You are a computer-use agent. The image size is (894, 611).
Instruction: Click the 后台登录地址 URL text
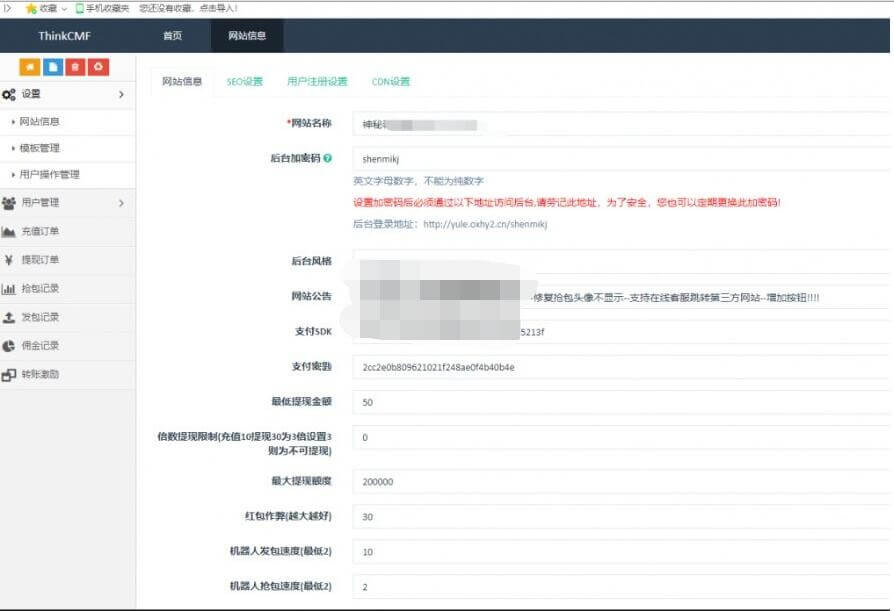tap(485, 224)
